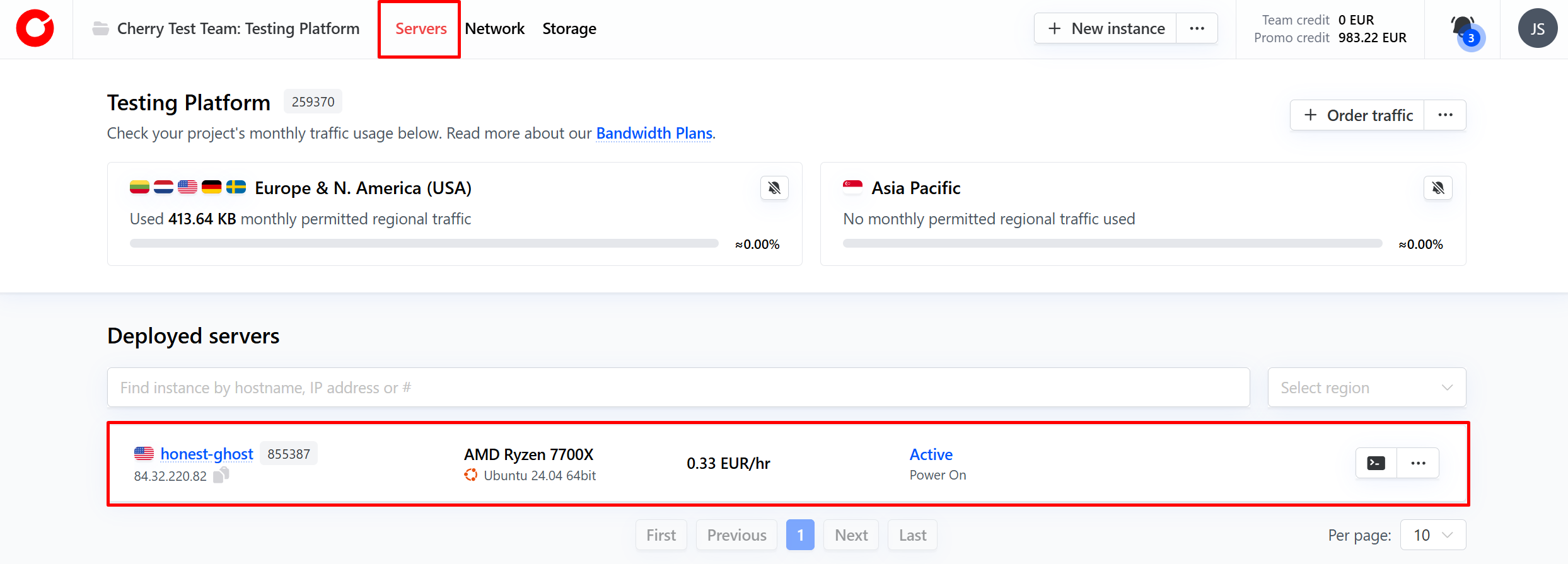The image size is (1568, 564).
Task: Switch to the Storage tab
Action: point(569,29)
